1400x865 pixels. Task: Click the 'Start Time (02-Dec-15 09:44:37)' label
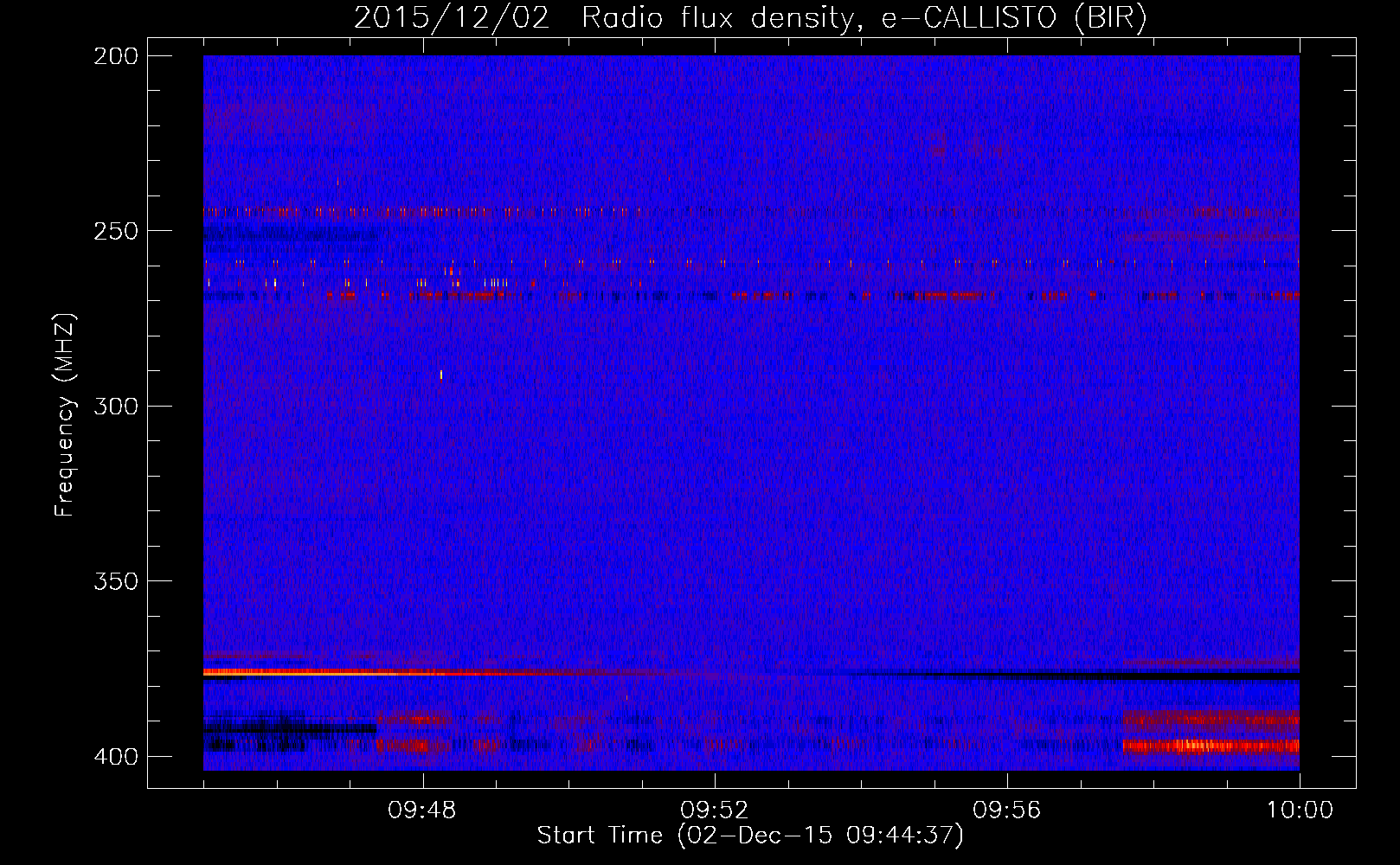750,836
